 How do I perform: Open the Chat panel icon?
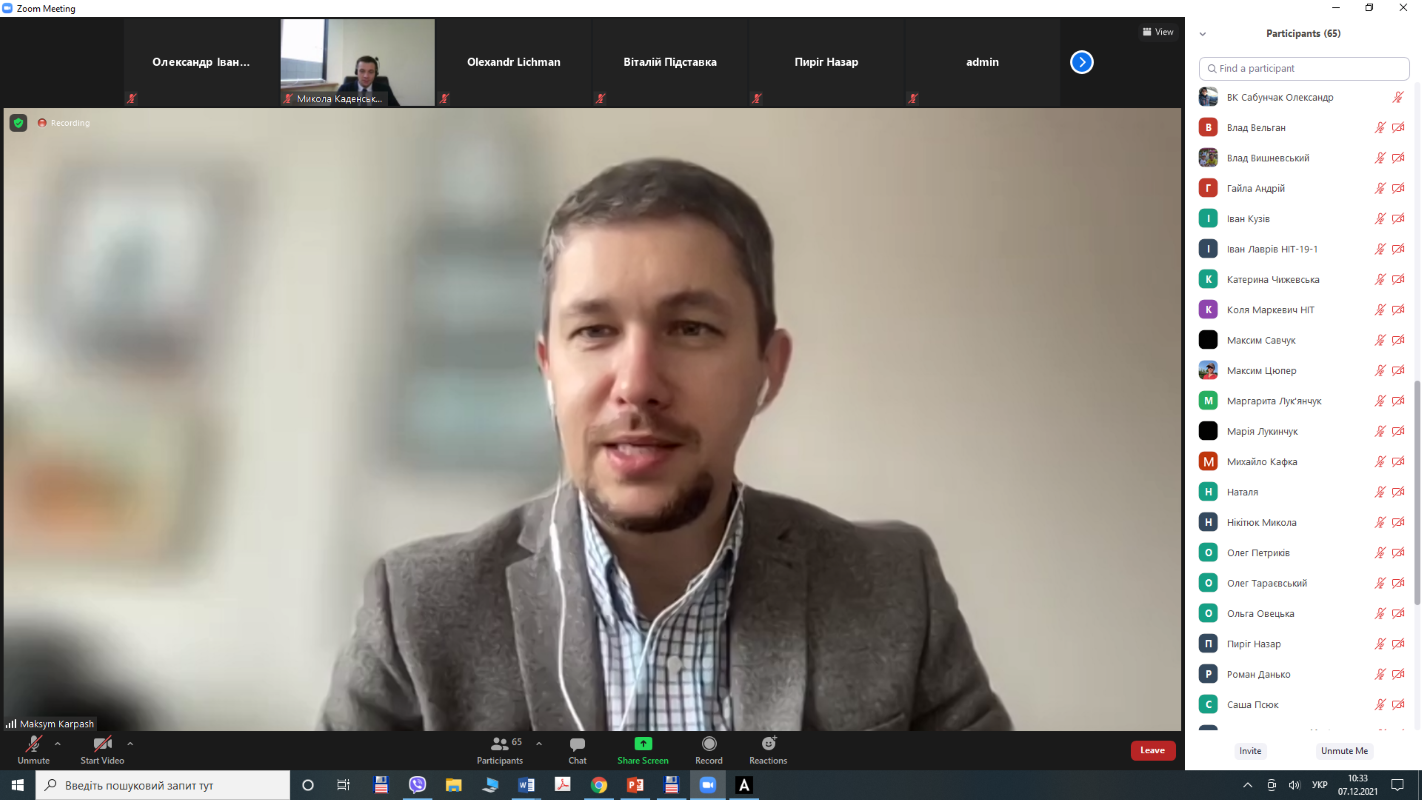(577, 745)
